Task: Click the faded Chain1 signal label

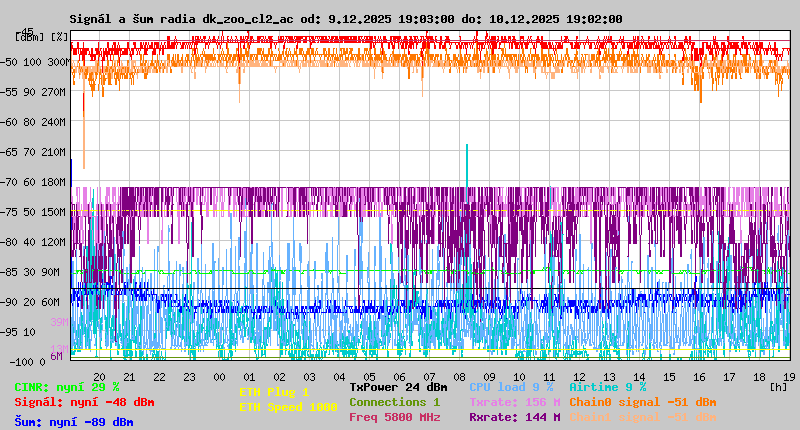Action: click(643, 417)
